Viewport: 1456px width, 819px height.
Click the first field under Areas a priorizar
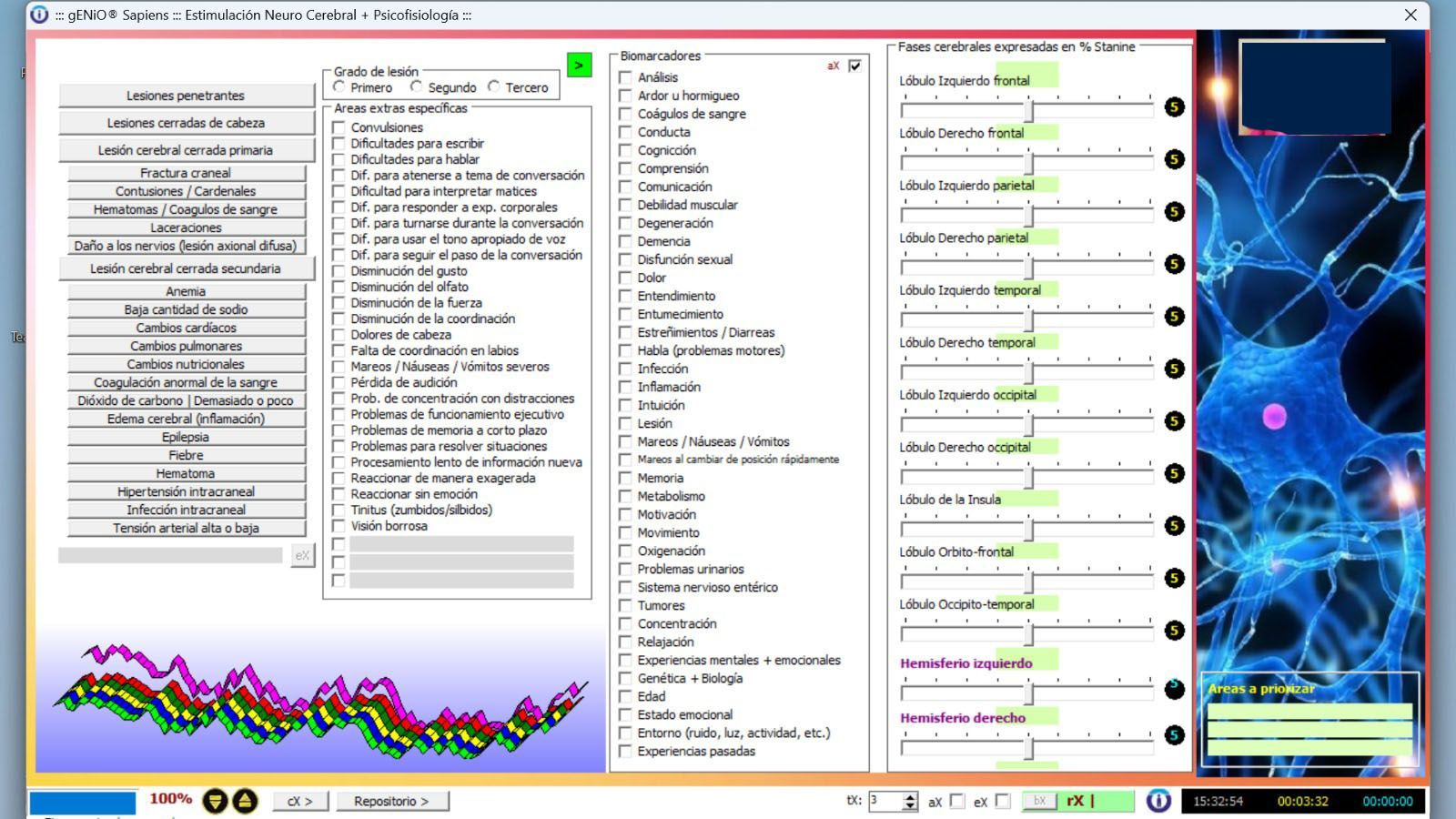[1309, 711]
